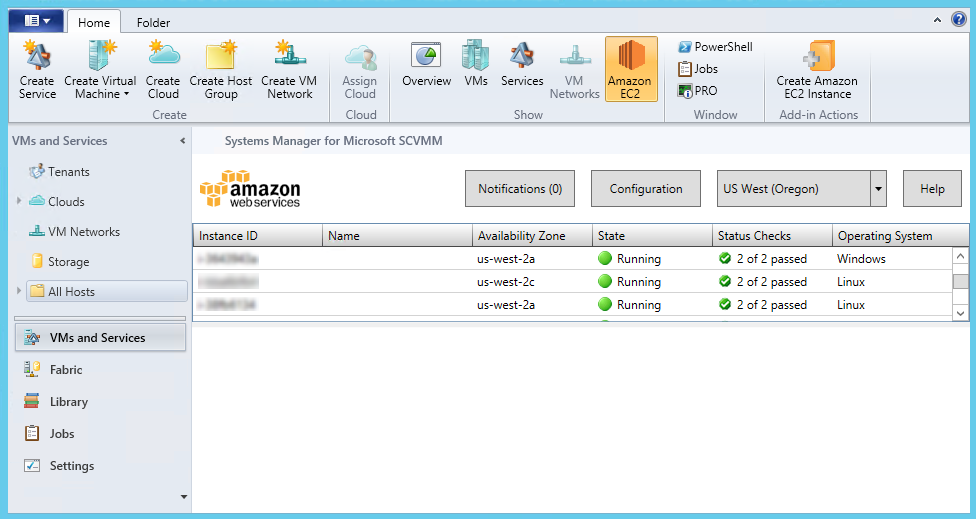Screen dimensions: 976x519
Task: Click the Amazon Web Services logo
Action: [250, 189]
